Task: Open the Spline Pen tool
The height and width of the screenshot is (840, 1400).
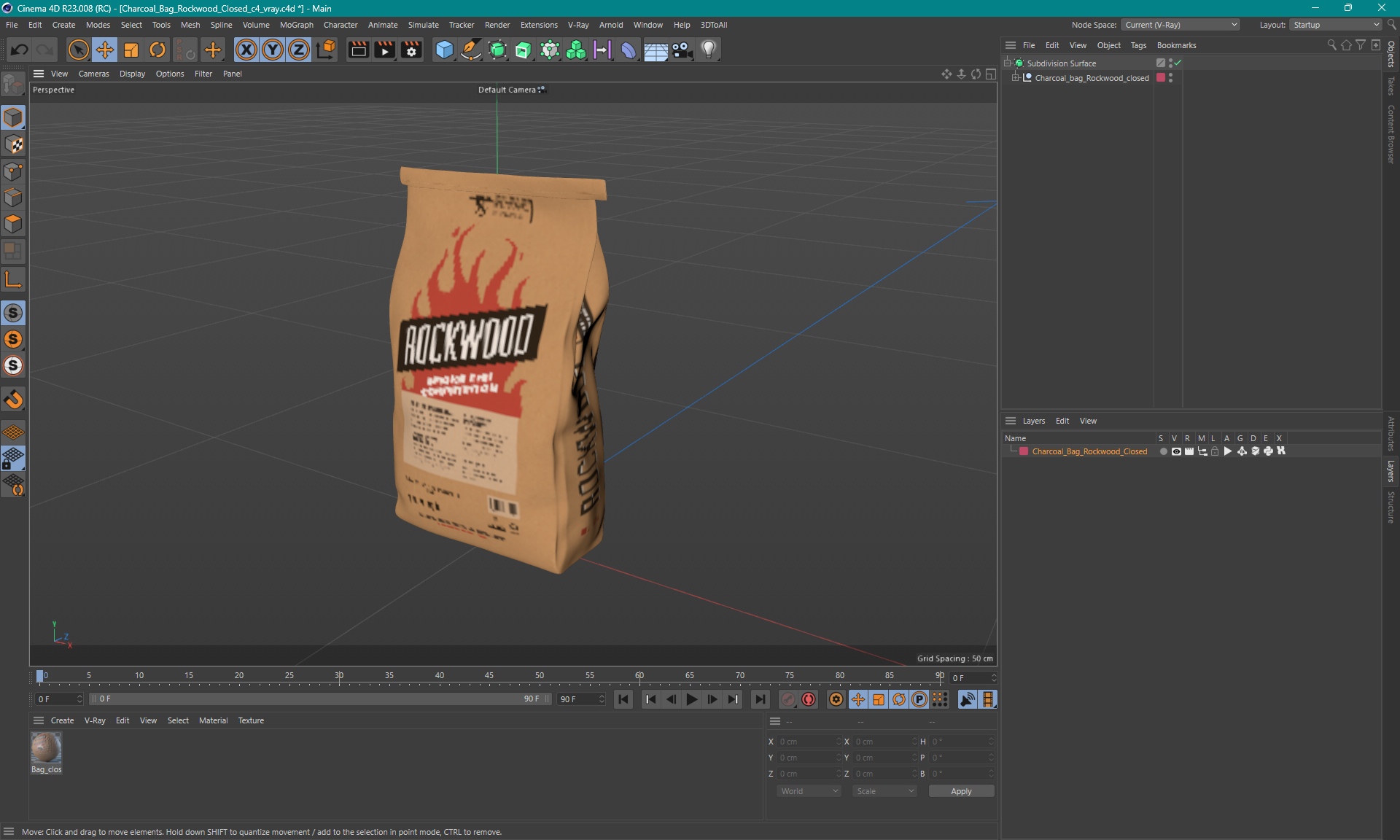Action: coord(471,50)
